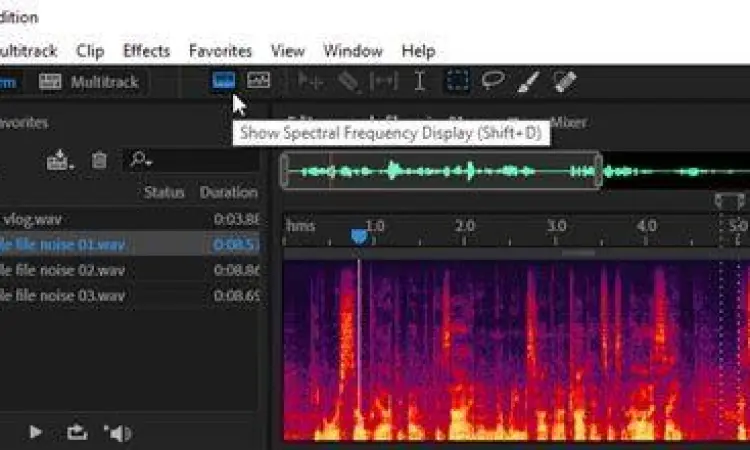The height and width of the screenshot is (450, 750).
Task: Select the Spot Healing Brush tool
Action: tap(565, 81)
